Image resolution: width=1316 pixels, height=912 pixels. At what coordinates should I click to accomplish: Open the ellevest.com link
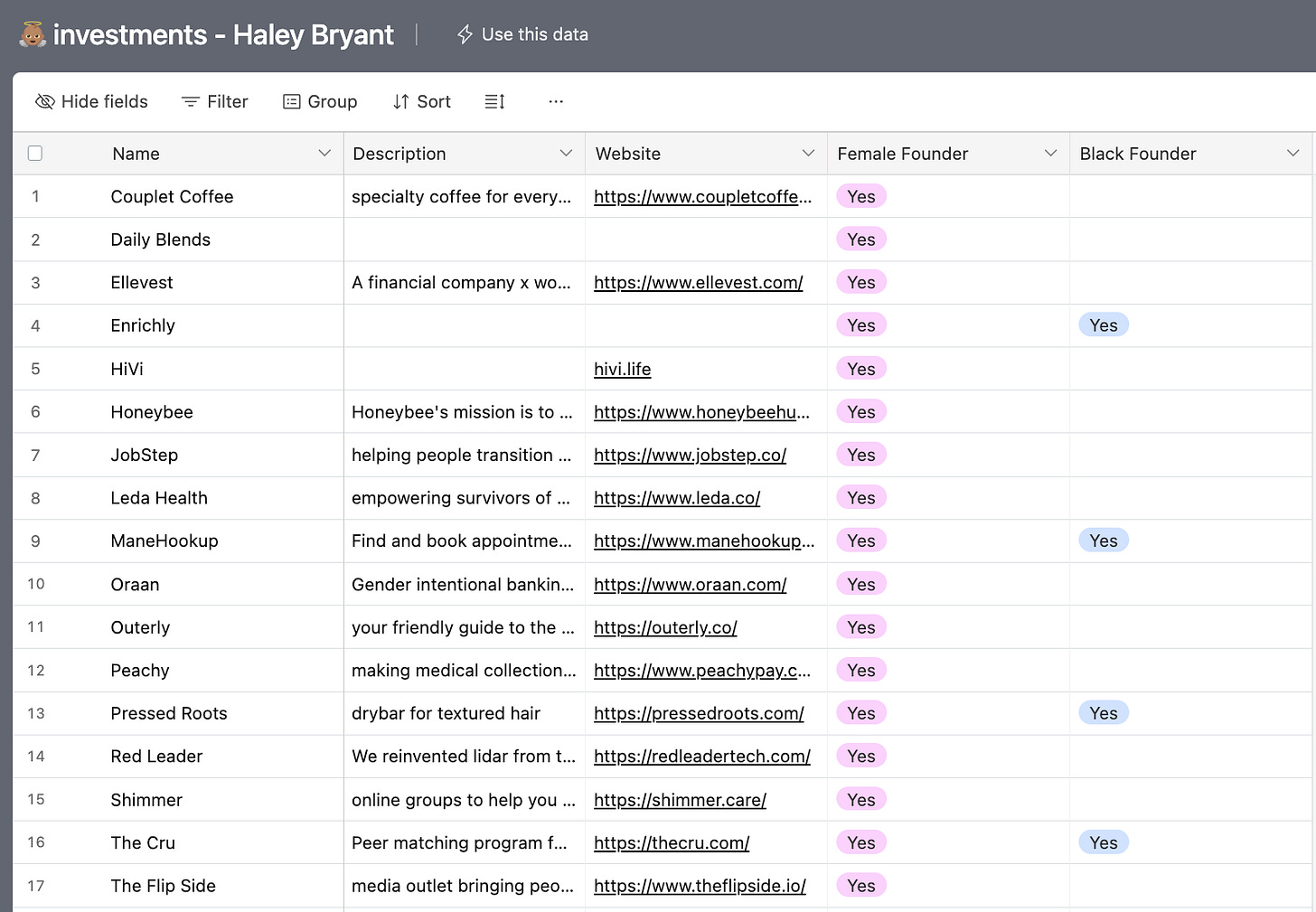pyautogui.click(x=698, y=282)
